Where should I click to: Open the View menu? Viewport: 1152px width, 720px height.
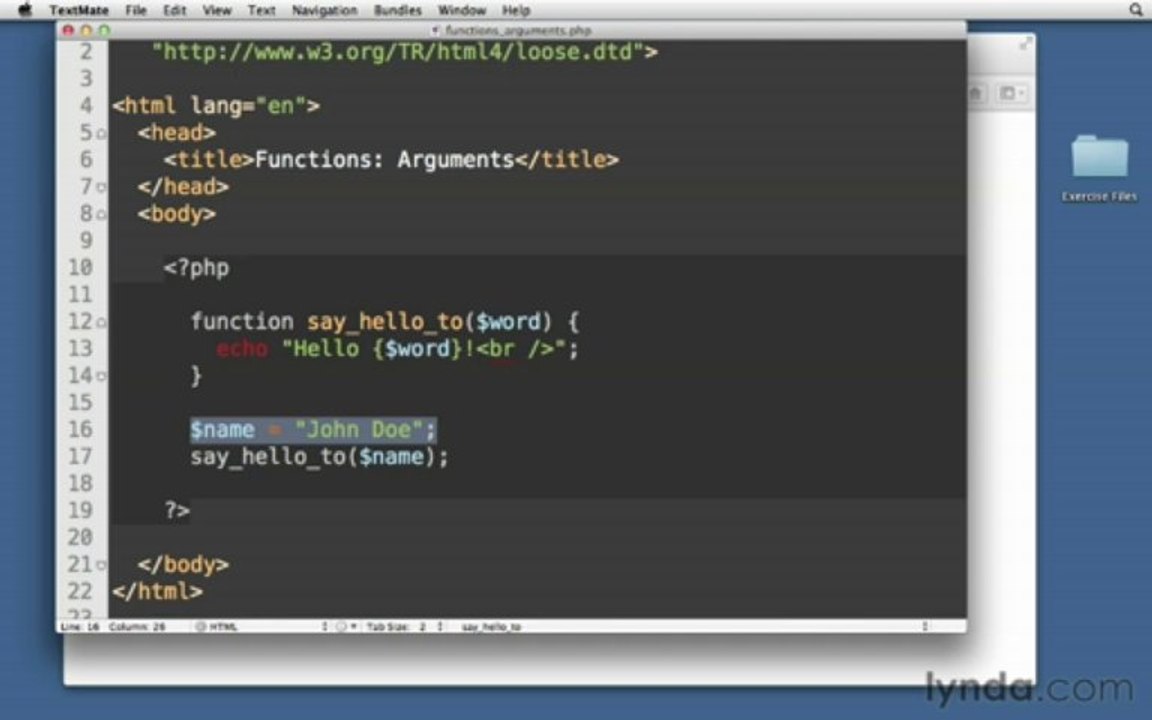tap(217, 10)
